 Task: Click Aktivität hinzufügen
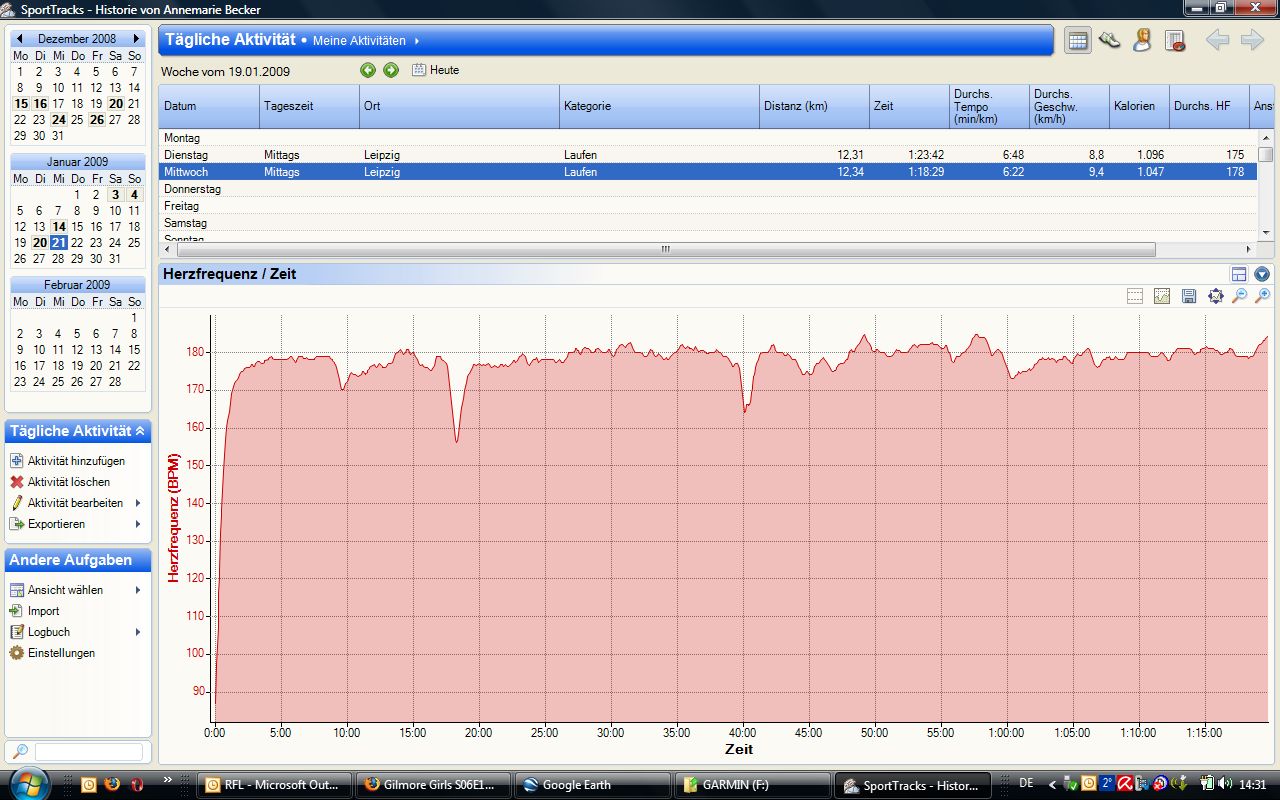coord(76,461)
